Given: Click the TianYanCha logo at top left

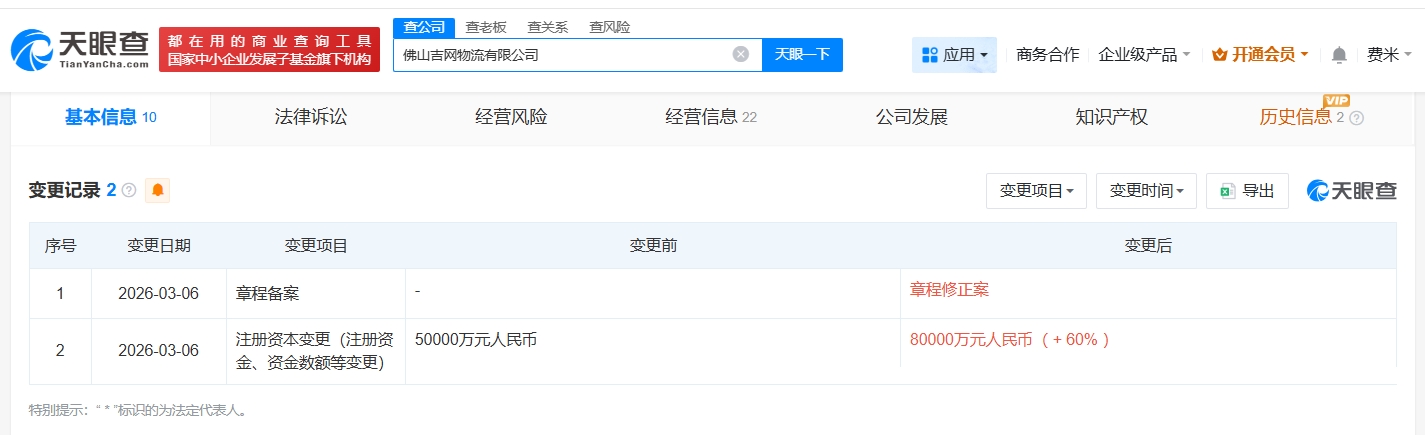Looking at the screenshot, I should click(x=79, y=49).
